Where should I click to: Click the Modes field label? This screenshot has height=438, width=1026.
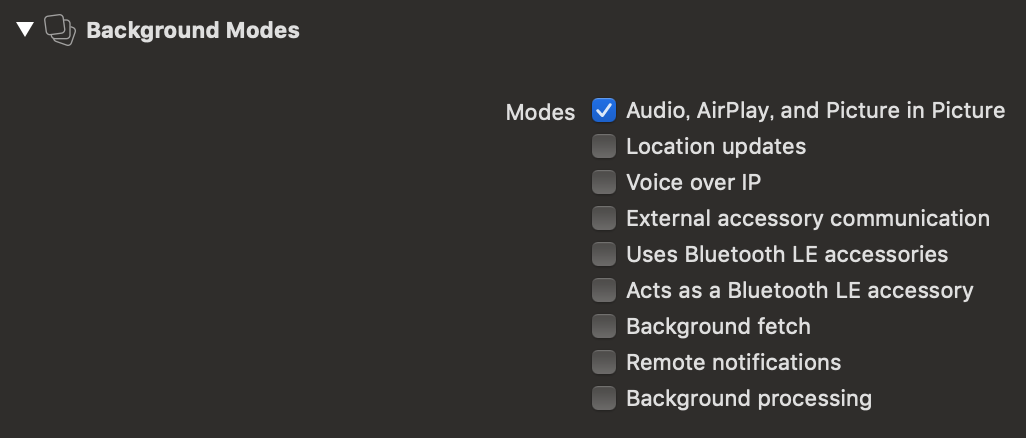(540, 113)
